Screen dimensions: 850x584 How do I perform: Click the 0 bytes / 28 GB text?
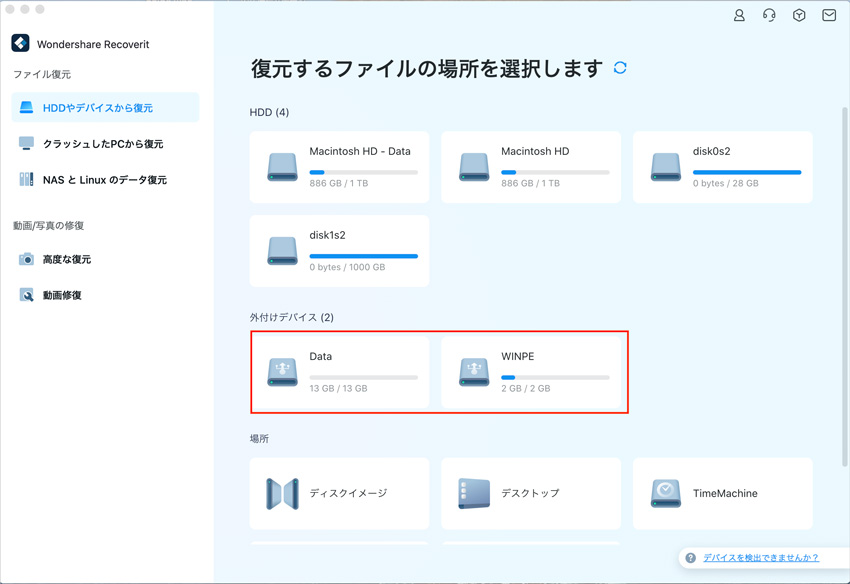(x=725, y=183)
